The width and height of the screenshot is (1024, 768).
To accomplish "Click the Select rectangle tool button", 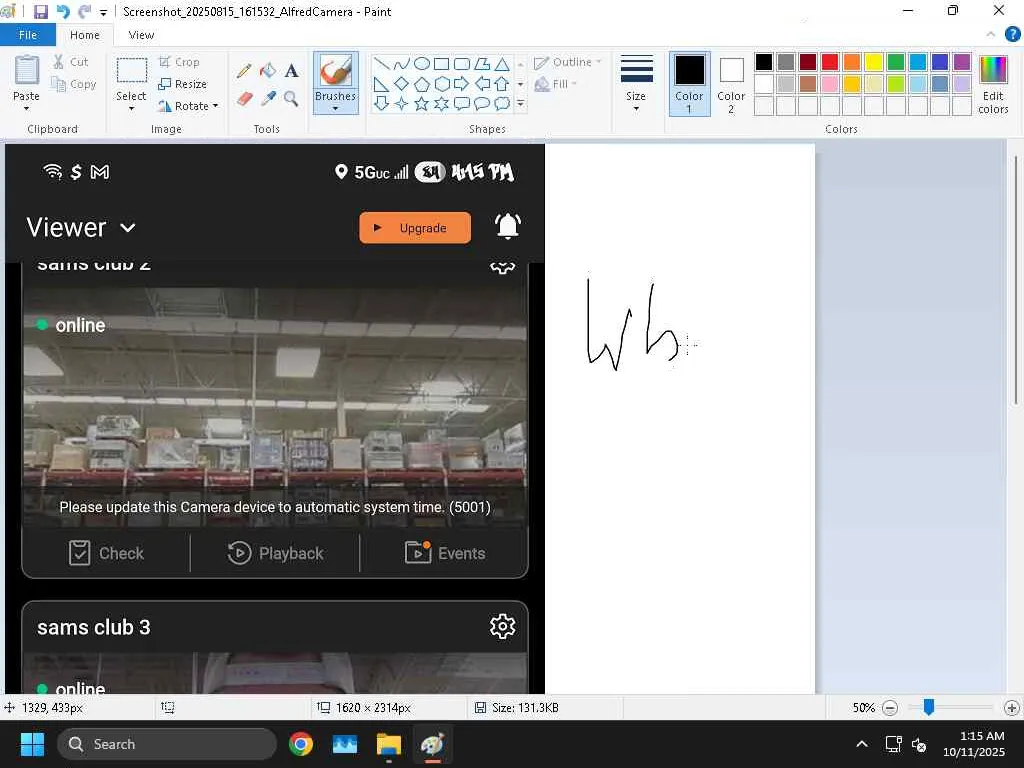I will [131, 71].
